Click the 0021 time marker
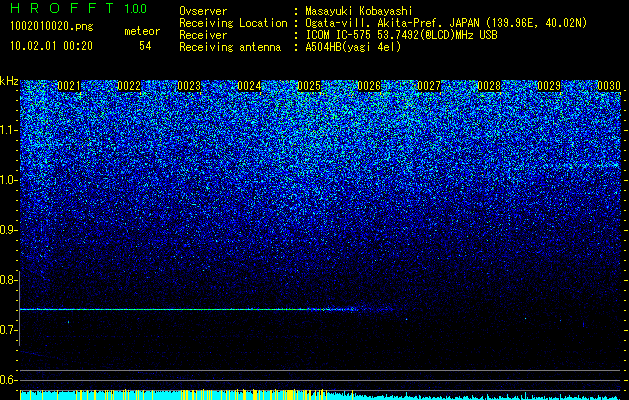 [x=69, y=86]
